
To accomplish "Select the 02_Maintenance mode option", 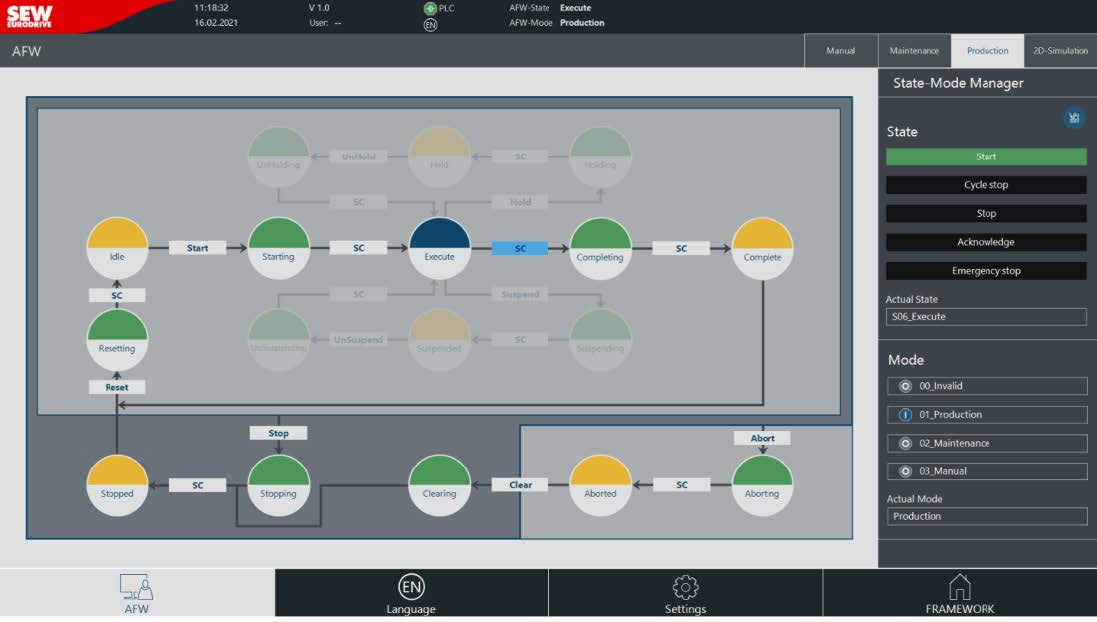I will coord(986,443).
